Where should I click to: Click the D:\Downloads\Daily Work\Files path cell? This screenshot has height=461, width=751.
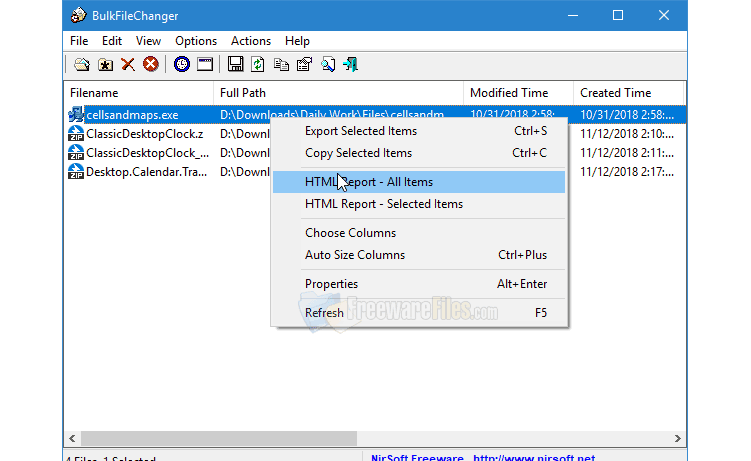(332, 115)
